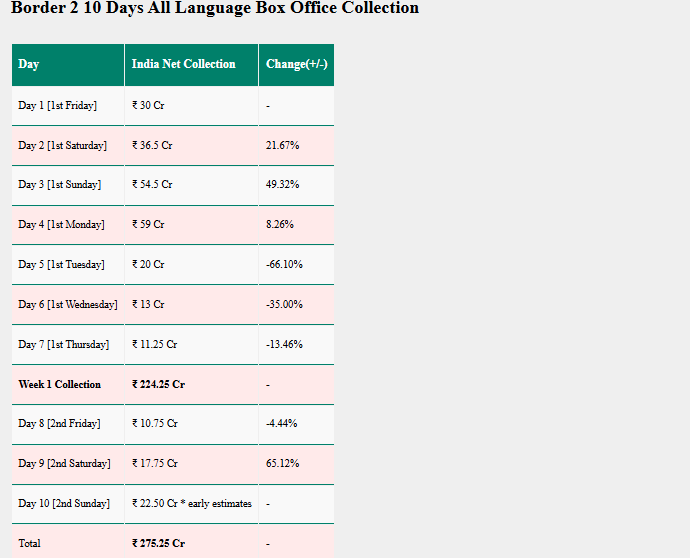This screenshot has height=558, width=690.
Task: Select the Day 1 [1st Friday] cell
Action: 58,105
